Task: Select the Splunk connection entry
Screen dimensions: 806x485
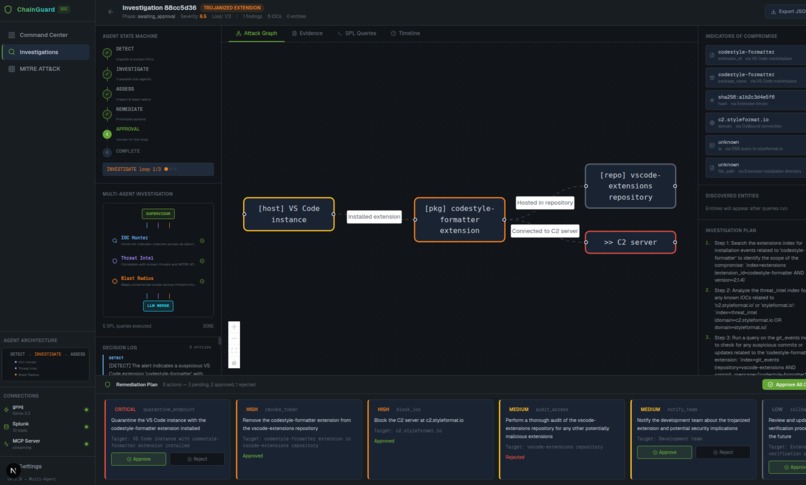Action: click(46, 426)
